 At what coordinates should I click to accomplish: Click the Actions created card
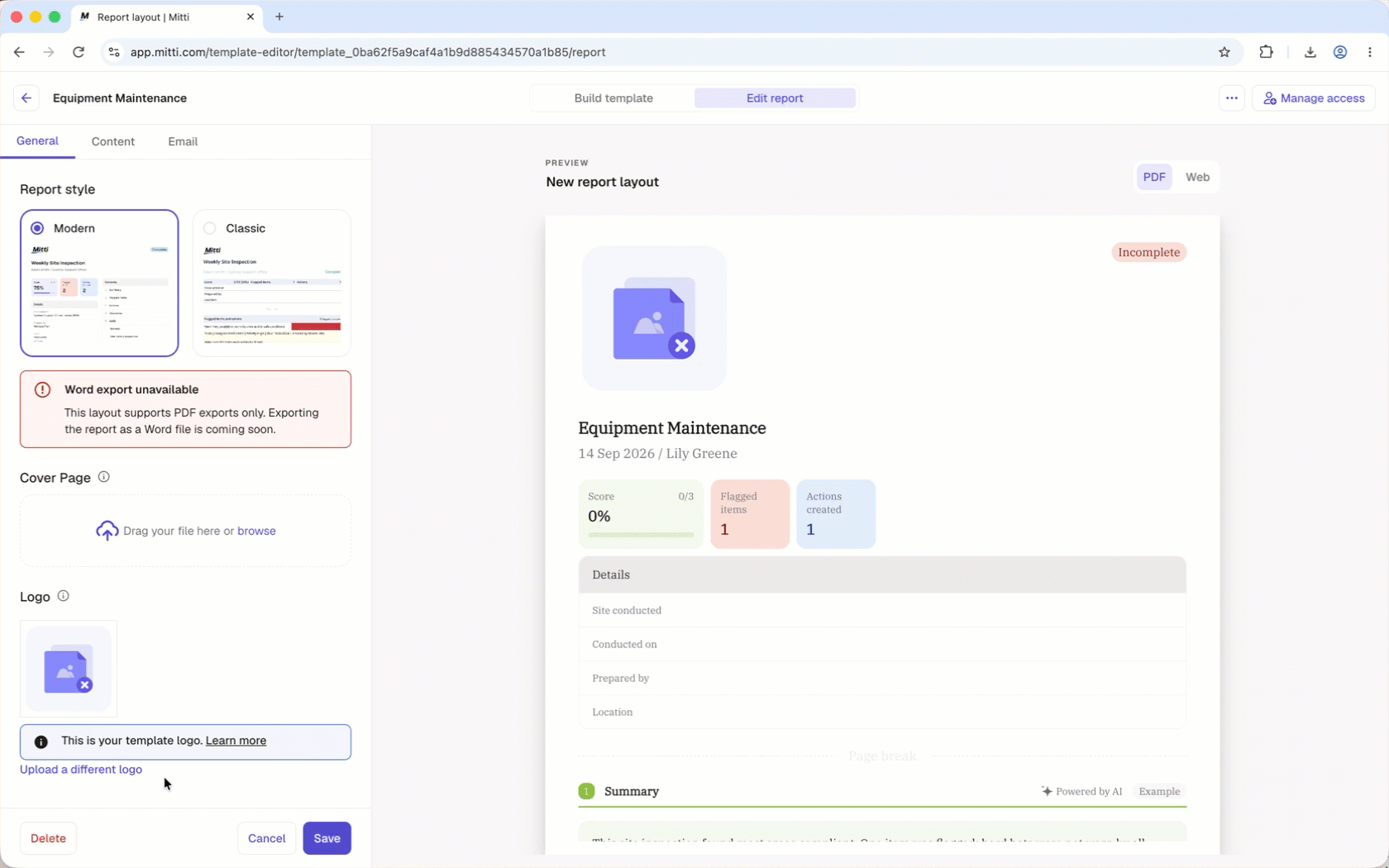836,514
